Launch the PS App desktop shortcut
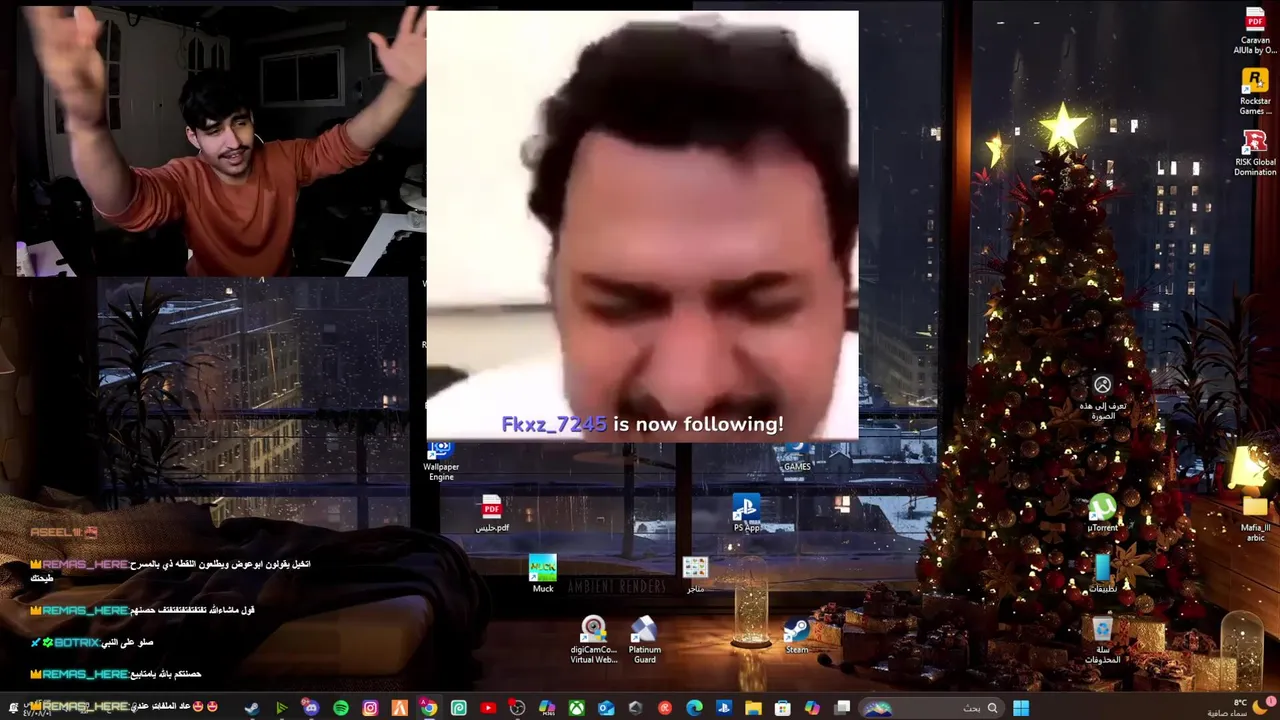This screenshot has height=720, width=1280. point(746,514)
